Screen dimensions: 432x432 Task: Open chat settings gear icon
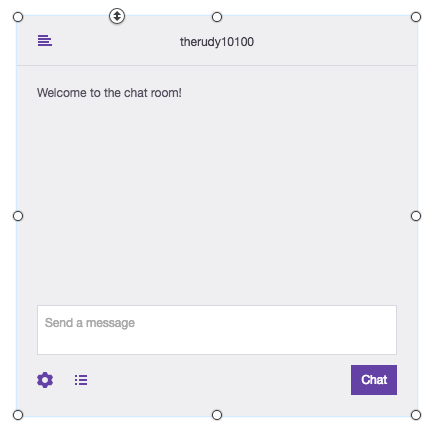click(x=45, y=380)
